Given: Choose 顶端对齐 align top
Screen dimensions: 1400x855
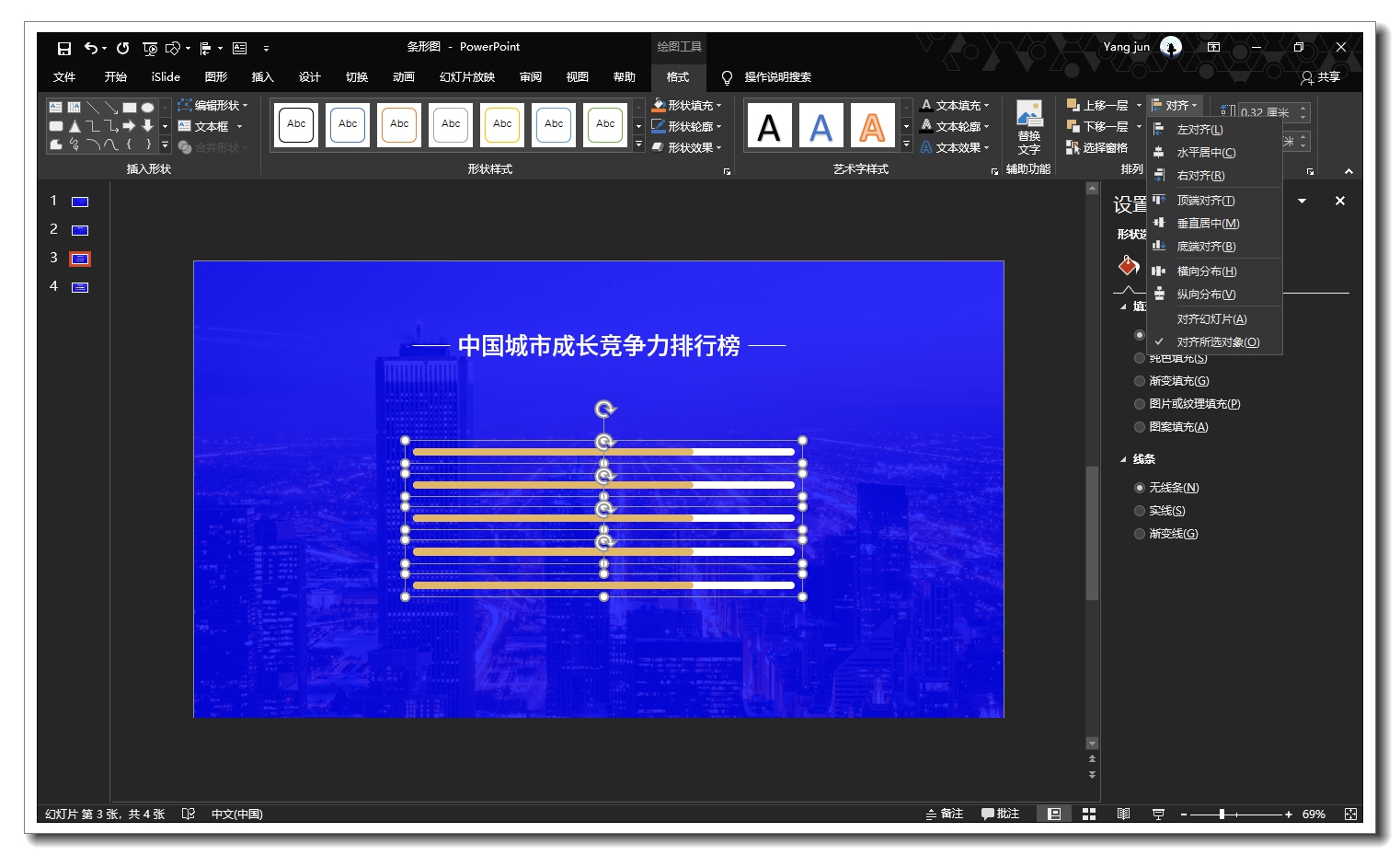Looking at the screenshot, I should [1215, 201].
